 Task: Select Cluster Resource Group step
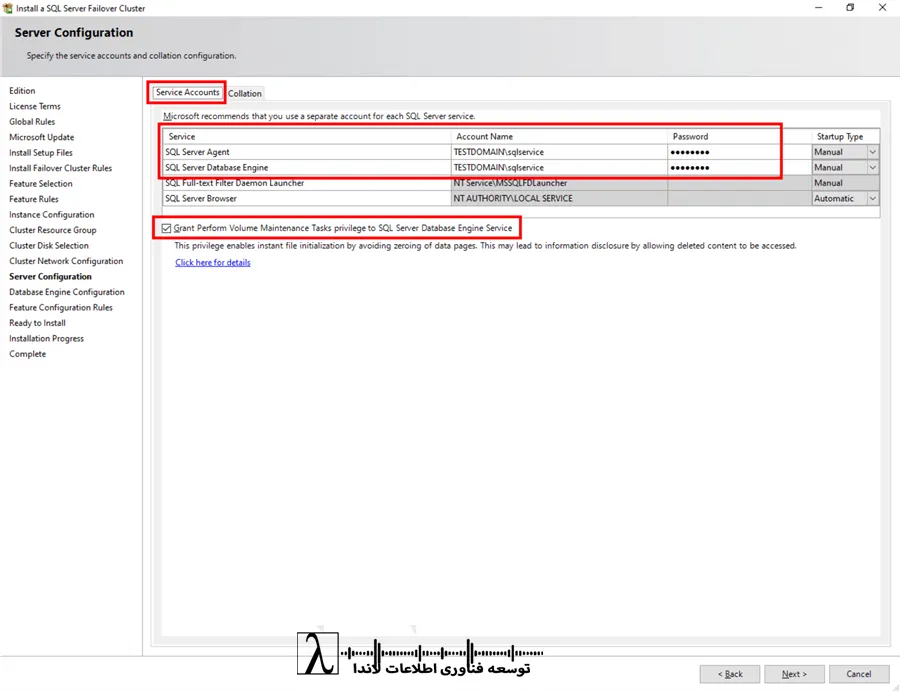(53, 230)
